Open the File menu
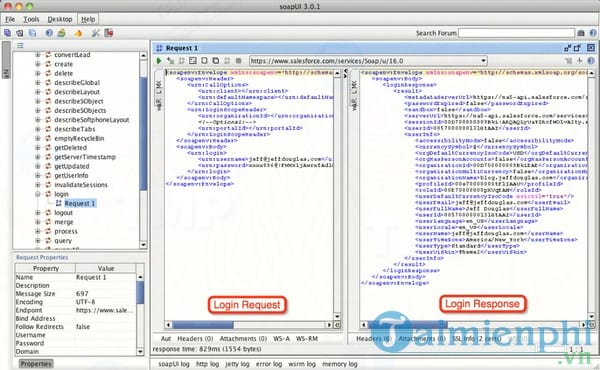The image size is (600, 370). [10, 19]
